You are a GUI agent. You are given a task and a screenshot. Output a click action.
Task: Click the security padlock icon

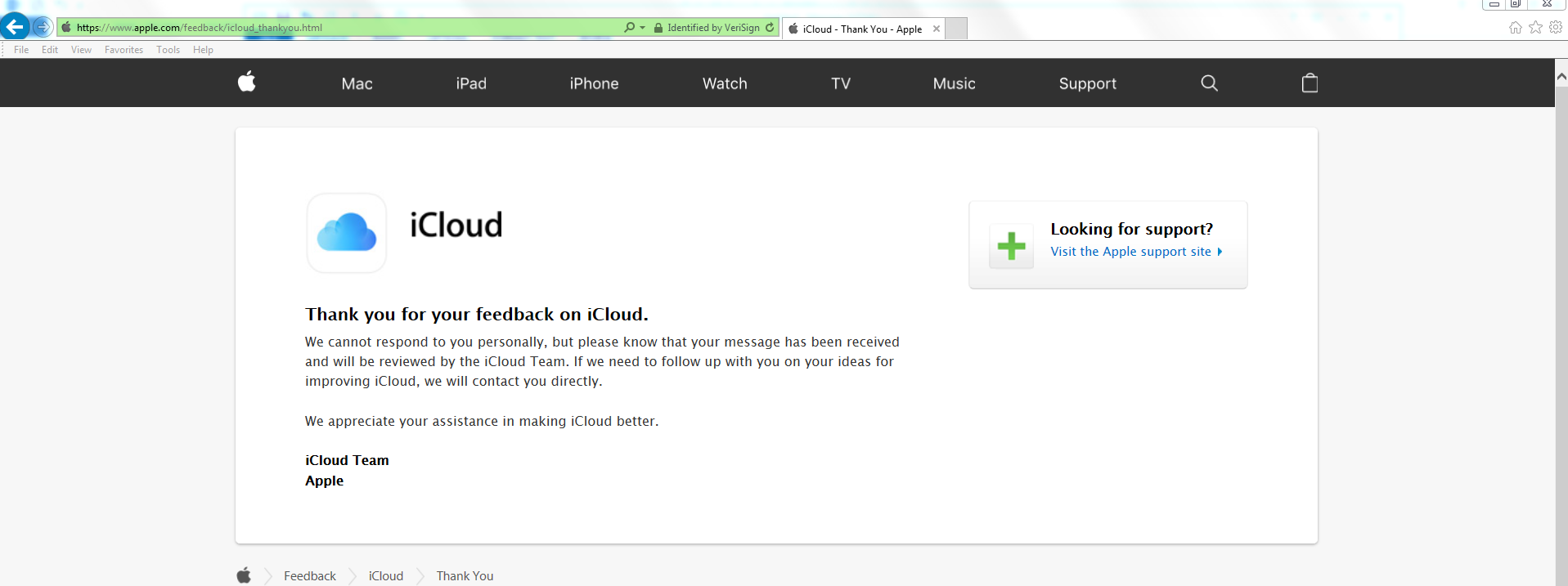pos(658,28)
